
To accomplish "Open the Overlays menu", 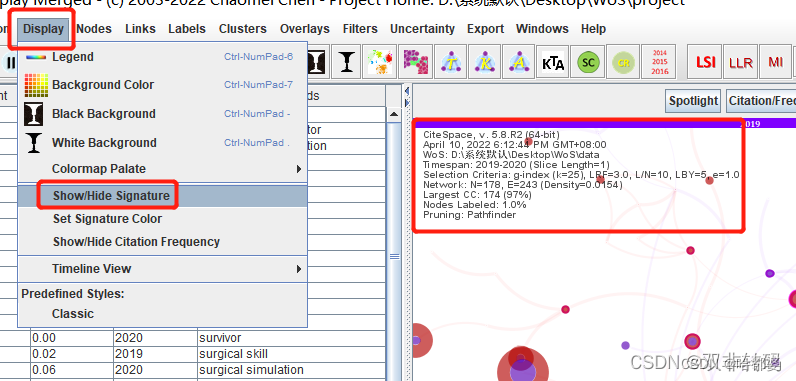I will click(305, 29).
